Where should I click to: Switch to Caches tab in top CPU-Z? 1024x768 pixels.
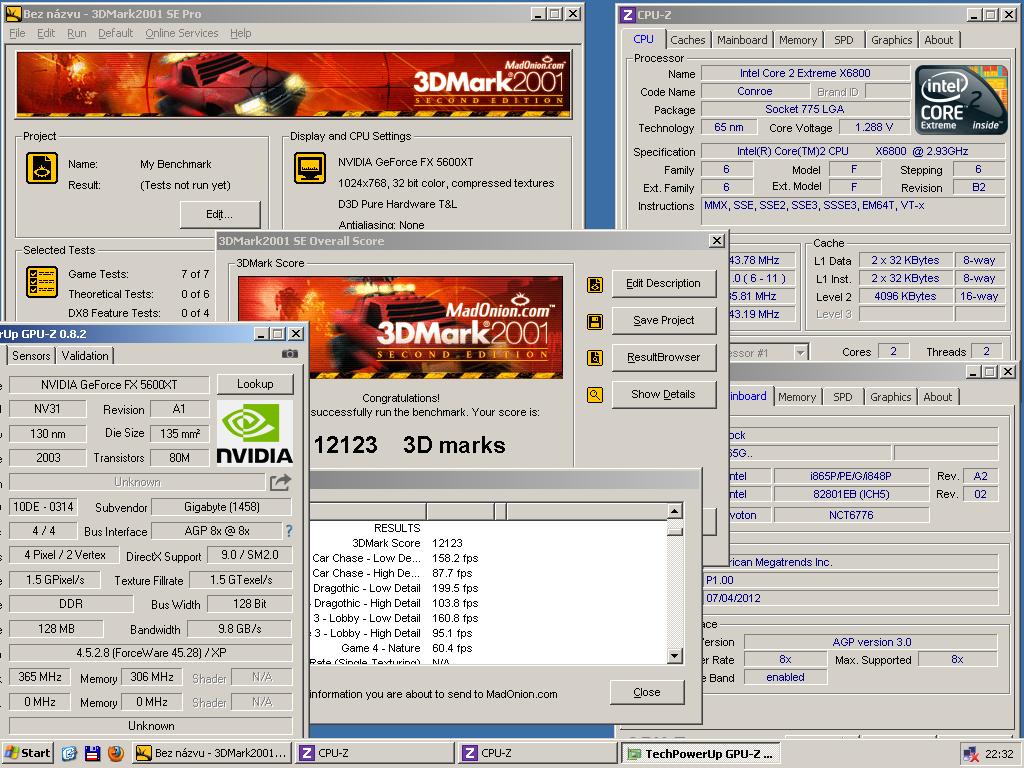[x=688, y=40]
